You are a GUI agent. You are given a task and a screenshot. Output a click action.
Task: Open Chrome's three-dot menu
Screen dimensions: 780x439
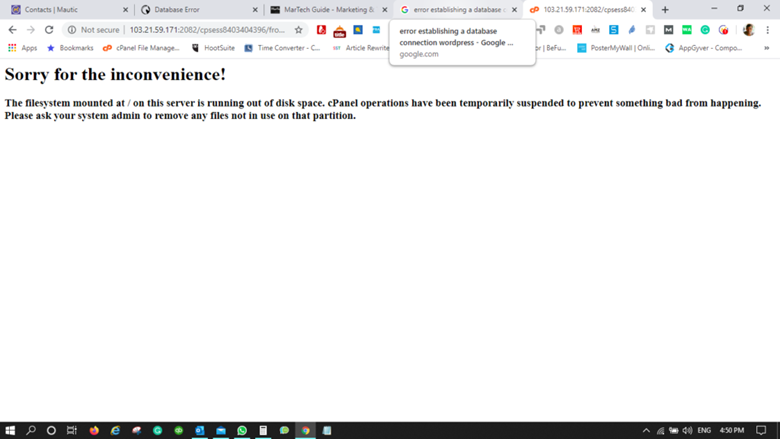click(x=768, y=30)
